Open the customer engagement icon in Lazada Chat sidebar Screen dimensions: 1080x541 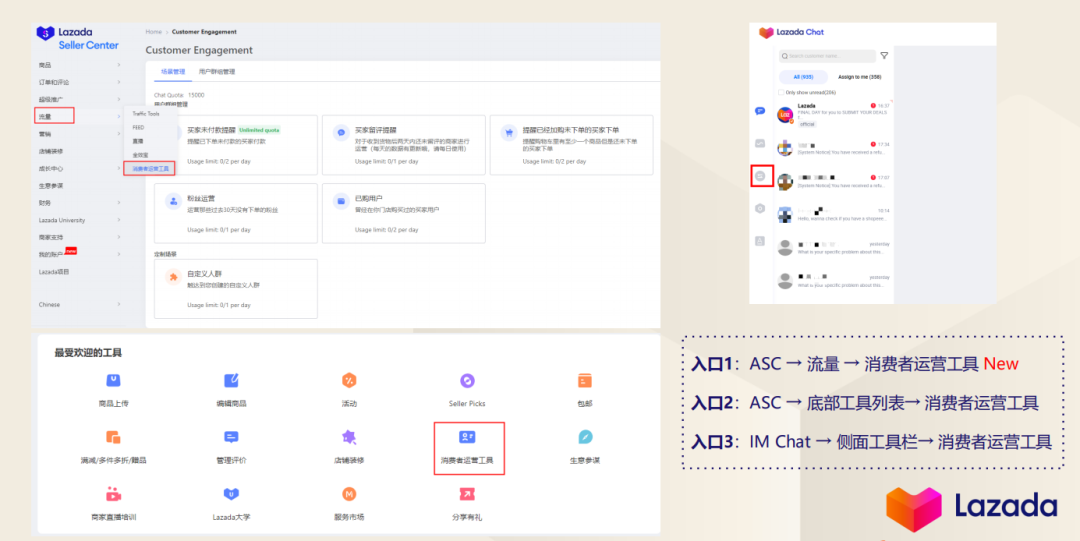[760, 176]
